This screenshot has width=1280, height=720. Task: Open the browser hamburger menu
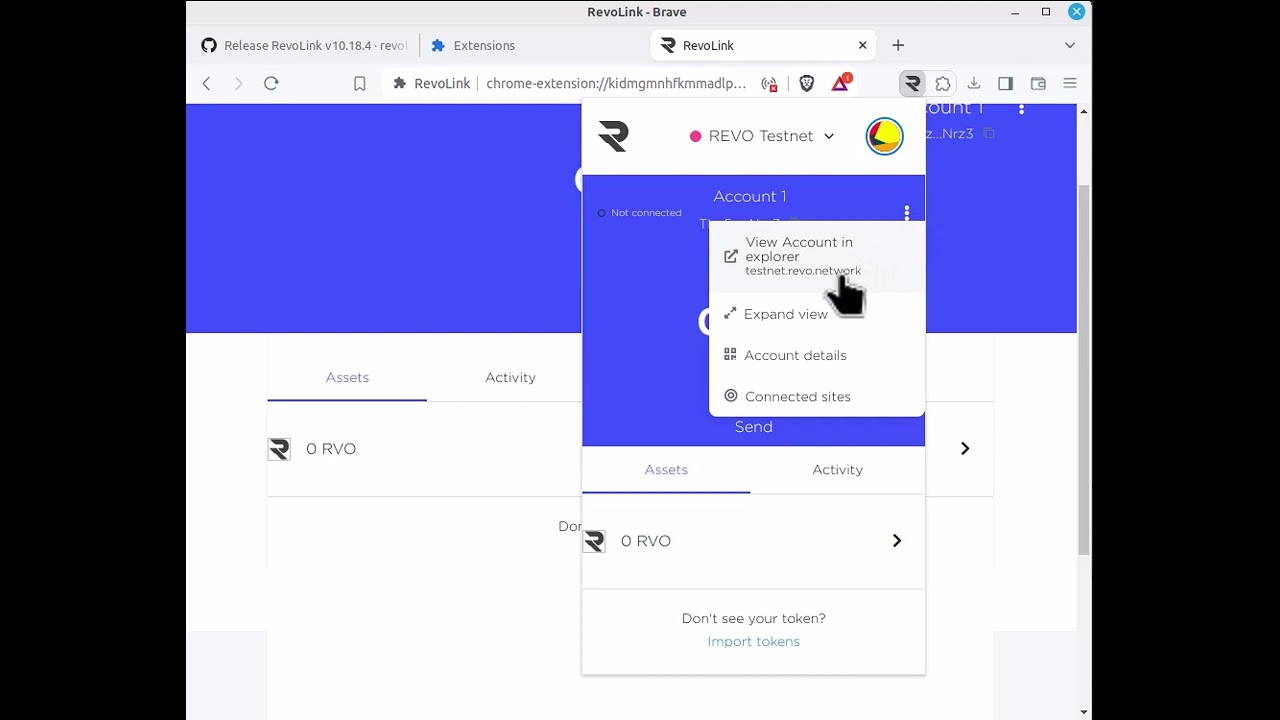click(x=1070, y=84)
